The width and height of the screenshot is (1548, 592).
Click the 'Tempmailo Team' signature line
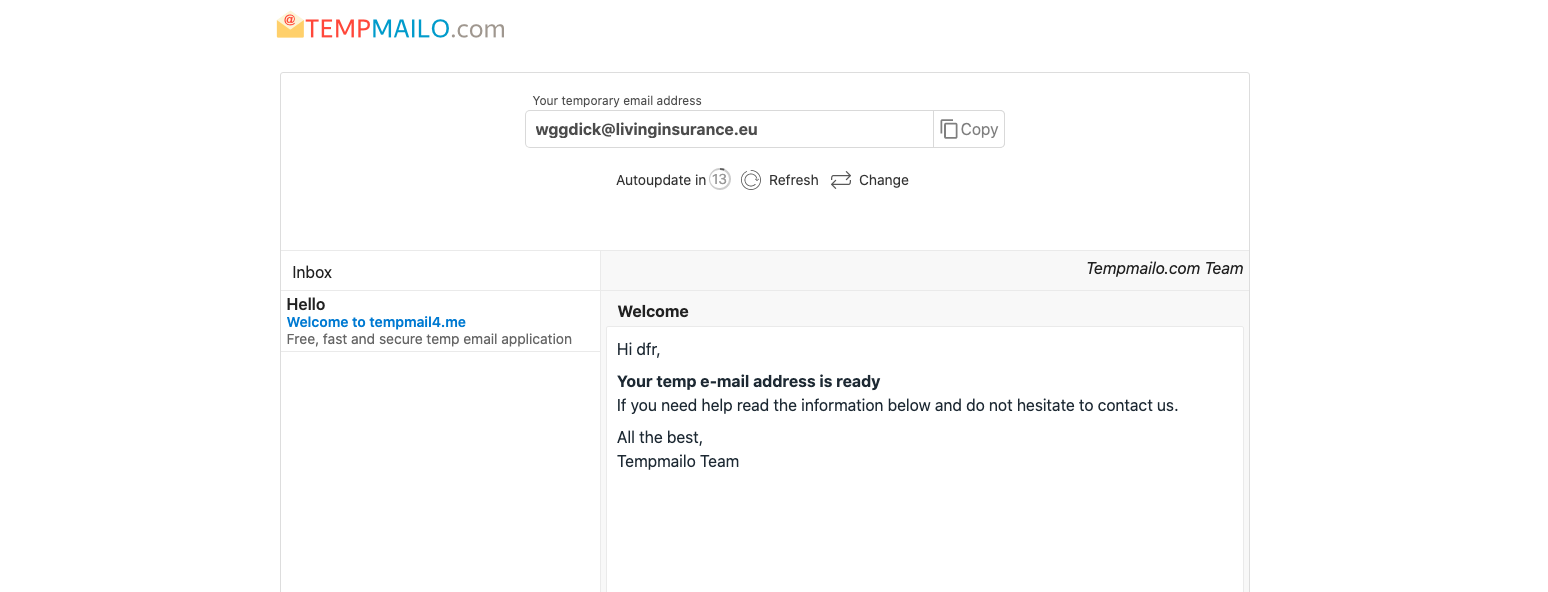(x=678, y=461)
